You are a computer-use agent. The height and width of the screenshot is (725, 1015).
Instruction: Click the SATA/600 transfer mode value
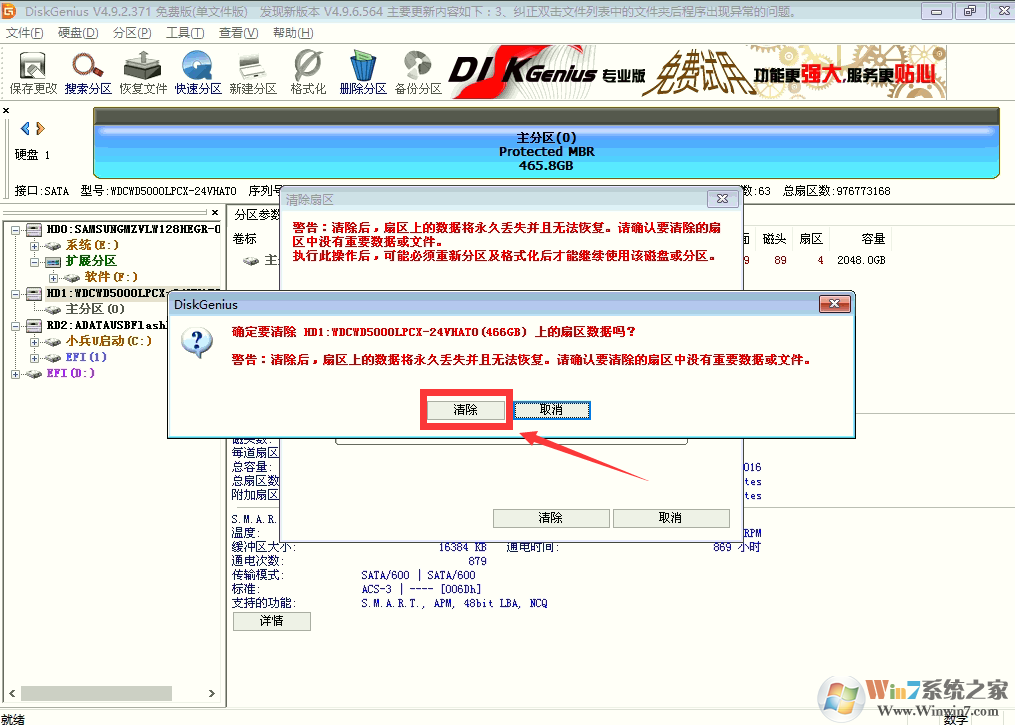point(418,575)
